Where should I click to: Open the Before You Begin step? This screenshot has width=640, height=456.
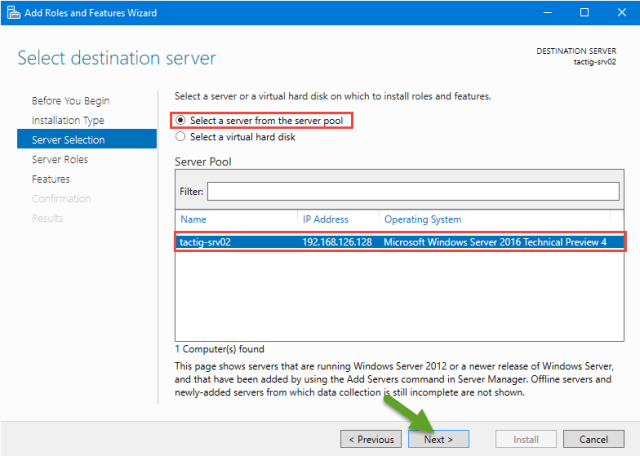click(x=71, y=101)
